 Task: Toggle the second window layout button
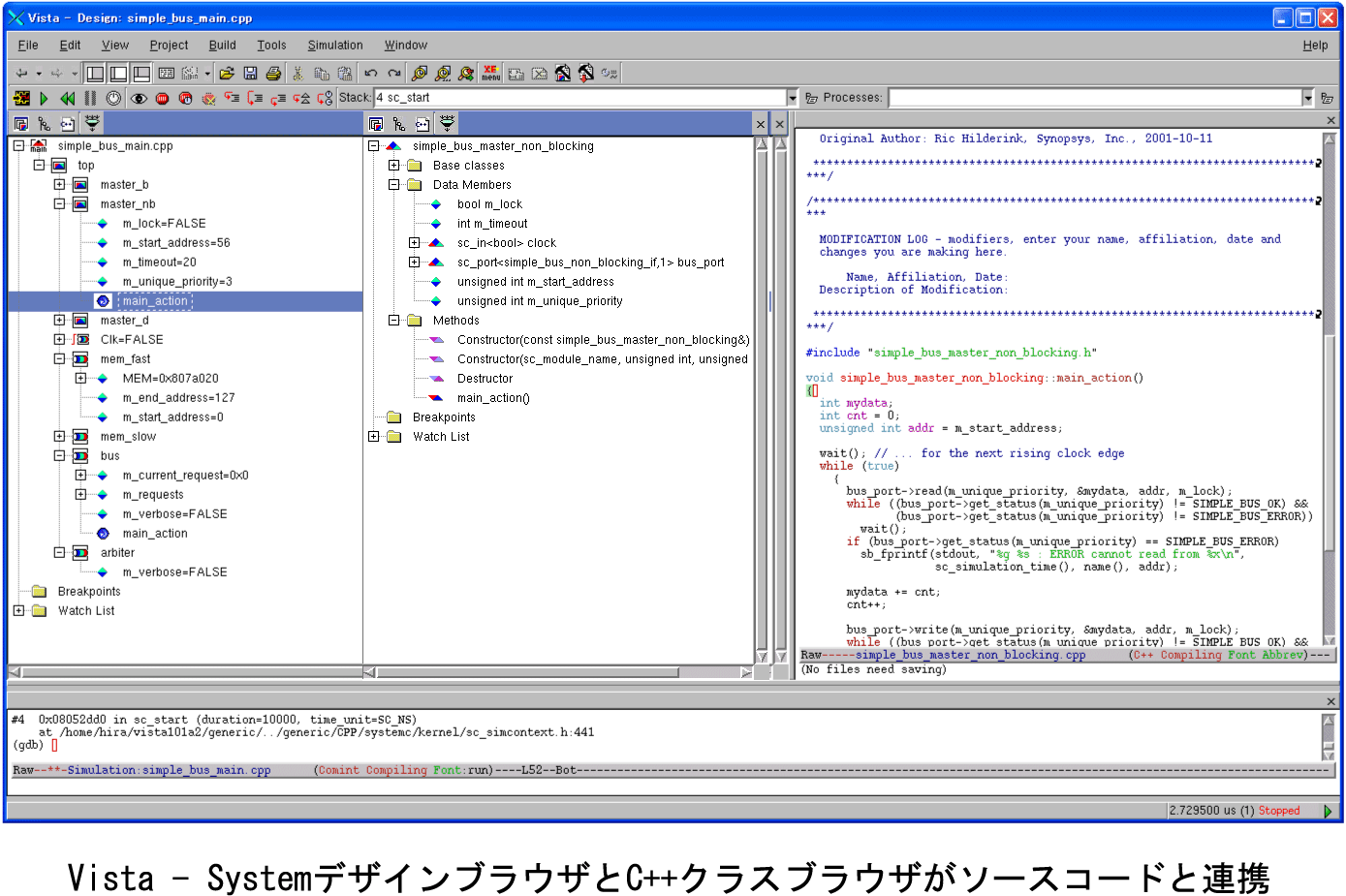click(118, 73)
